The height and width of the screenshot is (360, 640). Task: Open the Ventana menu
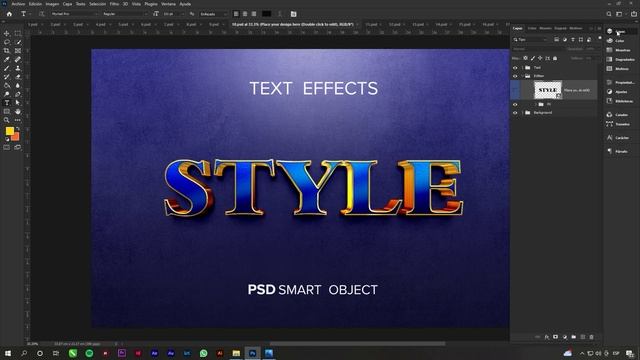[168, 4]
